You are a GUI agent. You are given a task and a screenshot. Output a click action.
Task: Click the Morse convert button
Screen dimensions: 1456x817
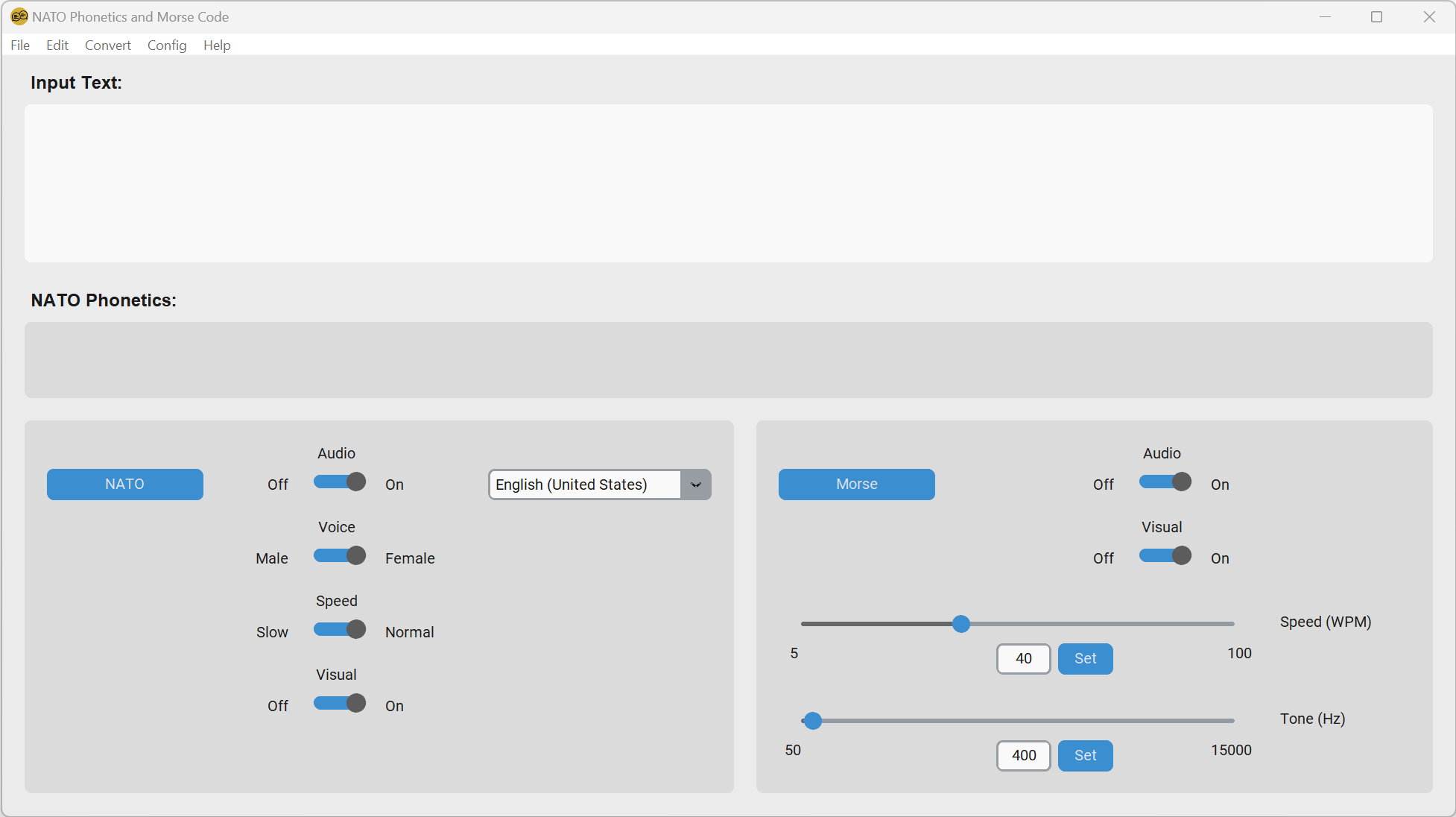pos(856,485)
